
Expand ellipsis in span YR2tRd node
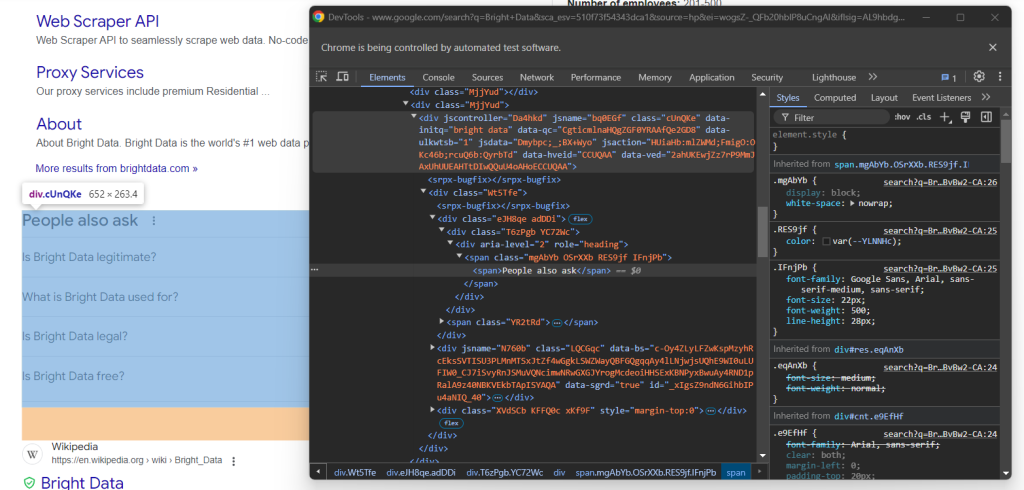(x=557, y=323)
